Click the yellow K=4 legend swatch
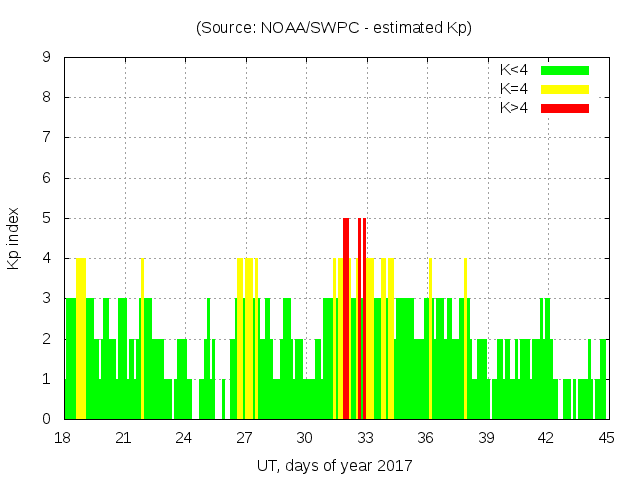The height and width of the screenshot is (480, 640). click(565, 89)
